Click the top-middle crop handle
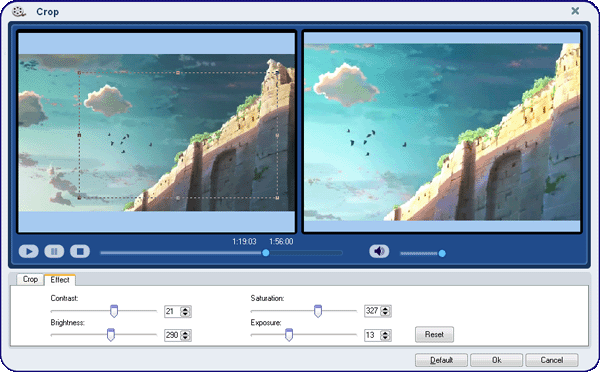This screenshot has height=372, width=600. (178, 72)
